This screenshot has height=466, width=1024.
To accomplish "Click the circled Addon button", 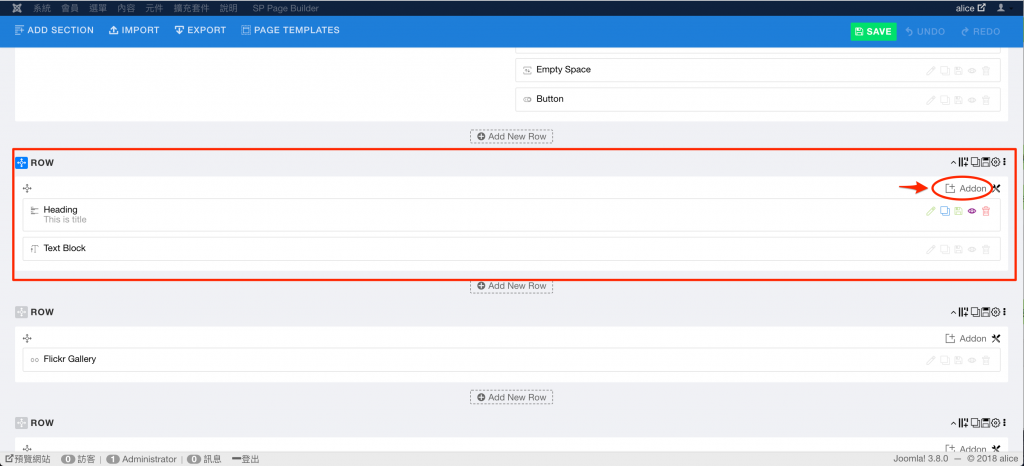I will click(966, 188).
